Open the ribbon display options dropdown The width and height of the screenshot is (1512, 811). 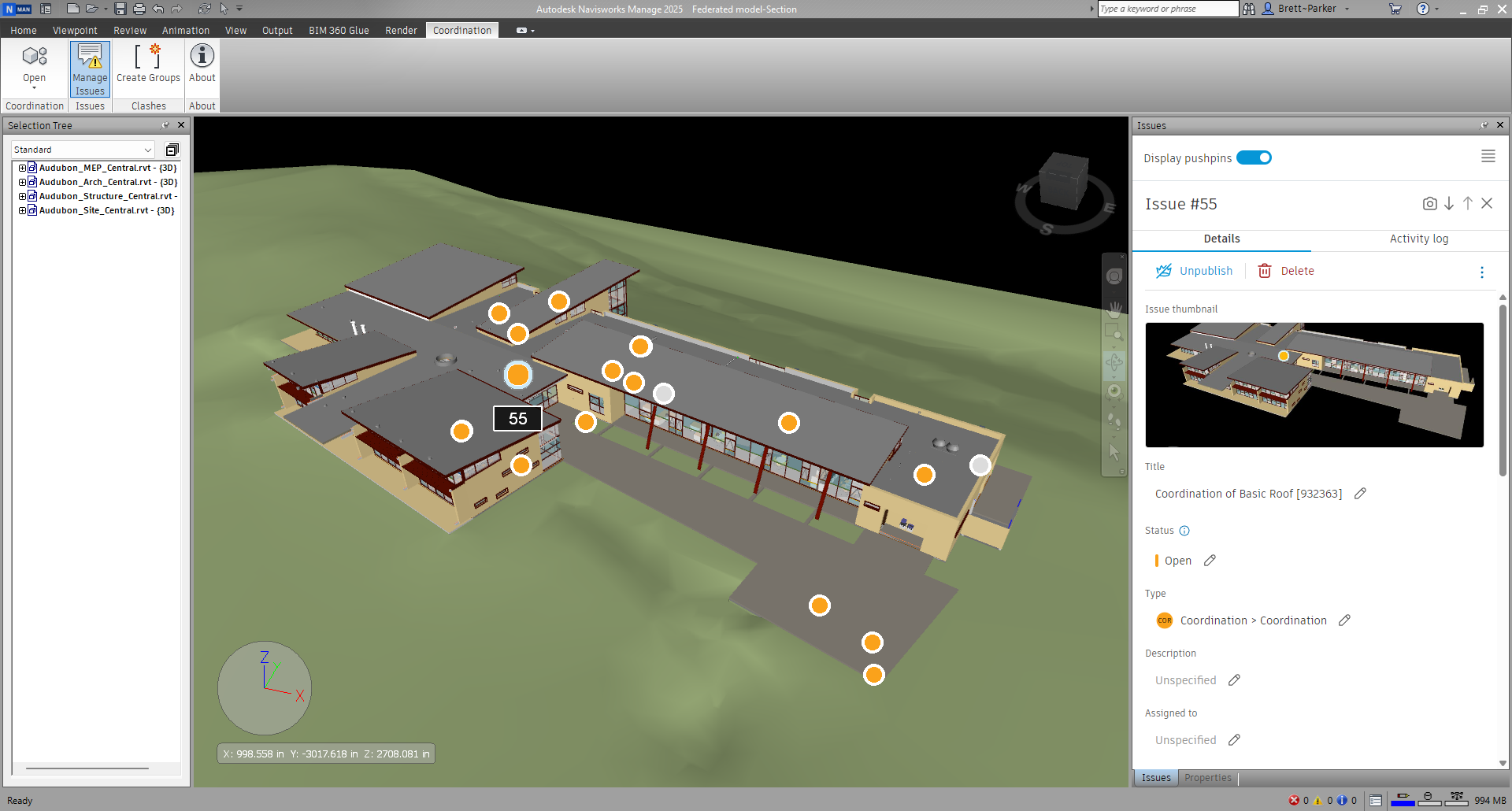(x=525, y=31)
